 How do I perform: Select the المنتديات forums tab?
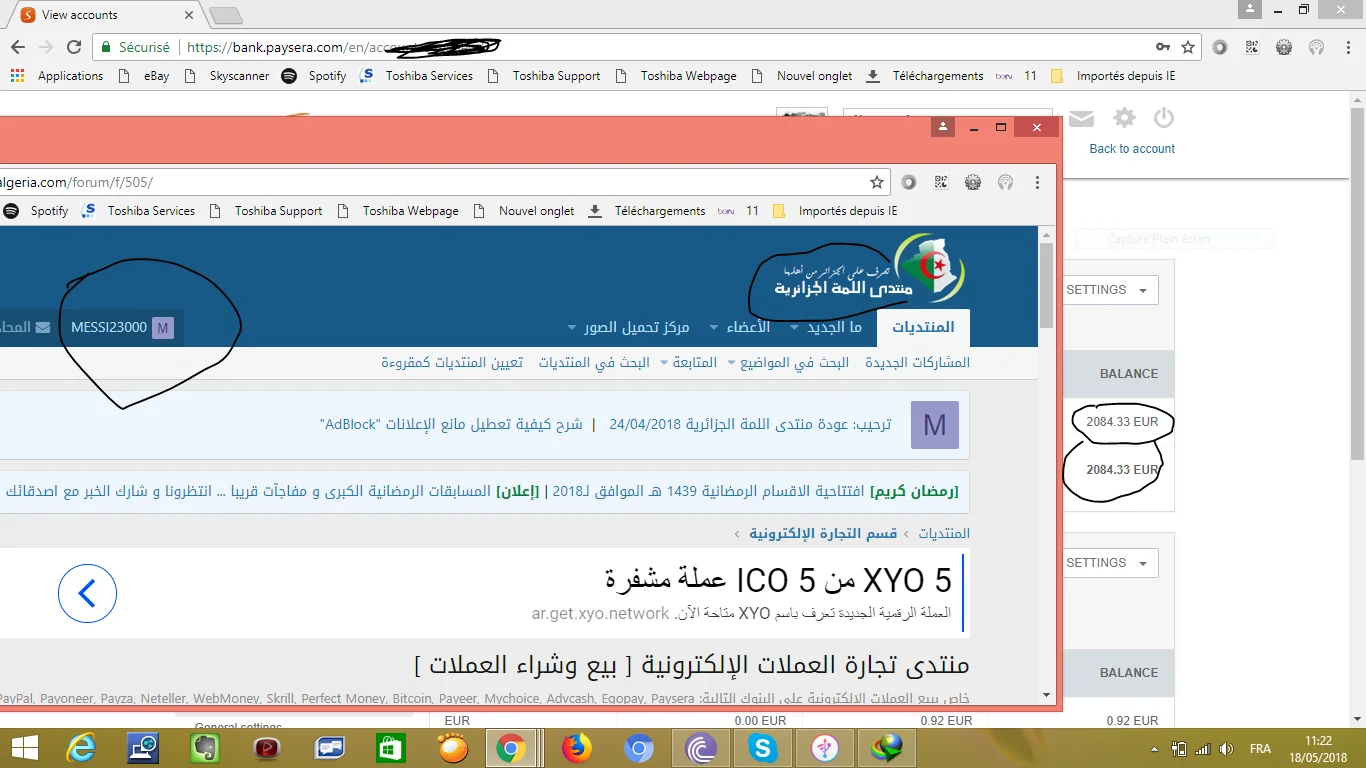coord(923,327)
